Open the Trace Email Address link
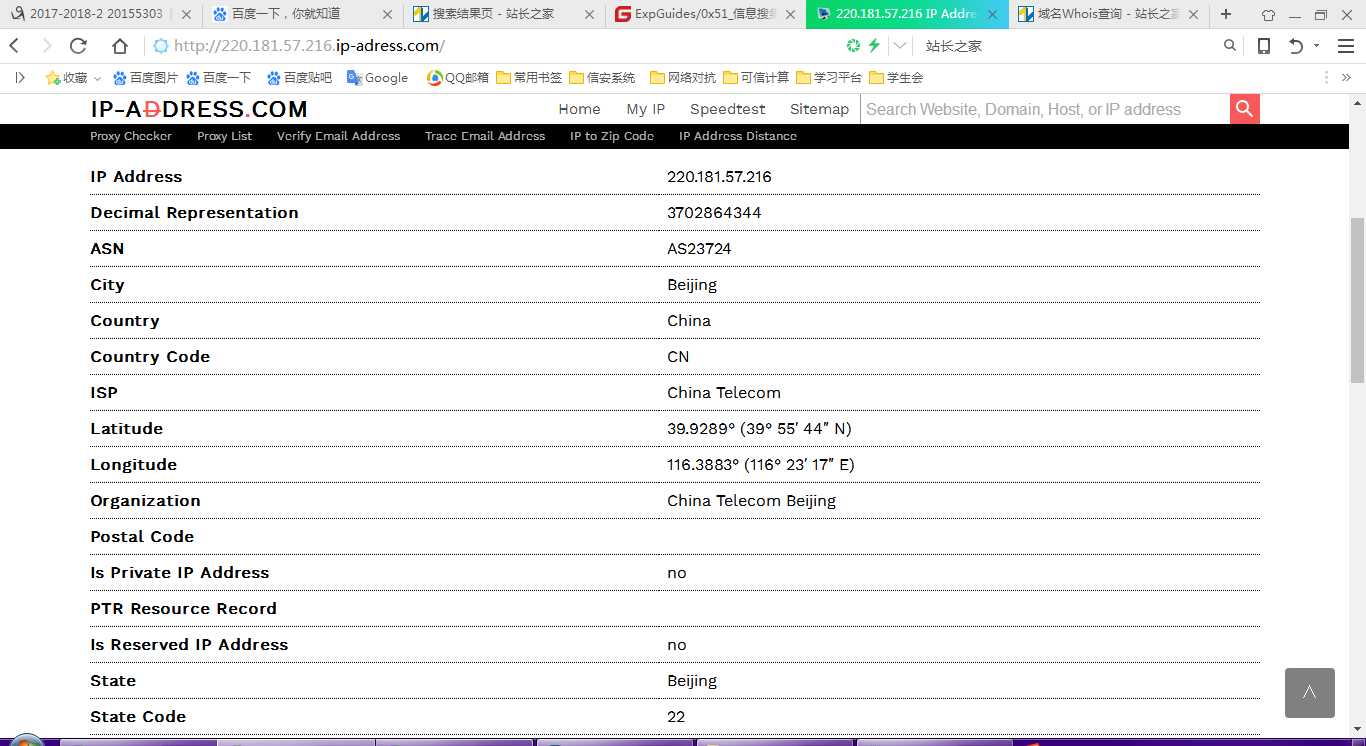 tap(485, 136)
